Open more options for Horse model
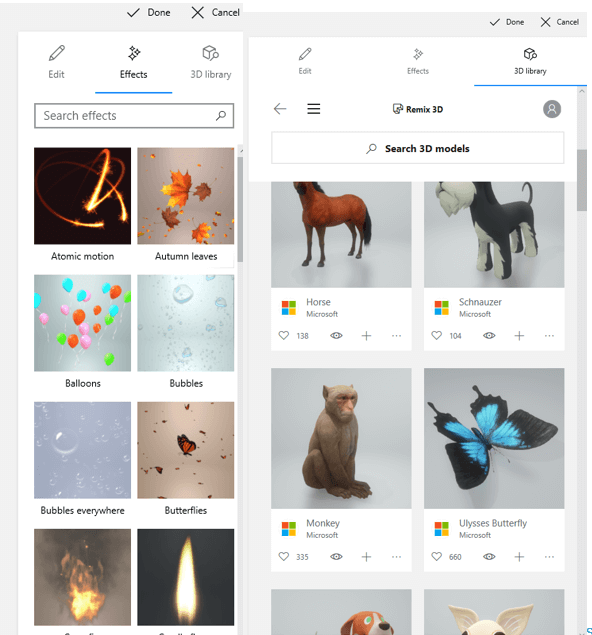Image resolution: width=592 pixels, height=635 pixels. click(396, 335)
